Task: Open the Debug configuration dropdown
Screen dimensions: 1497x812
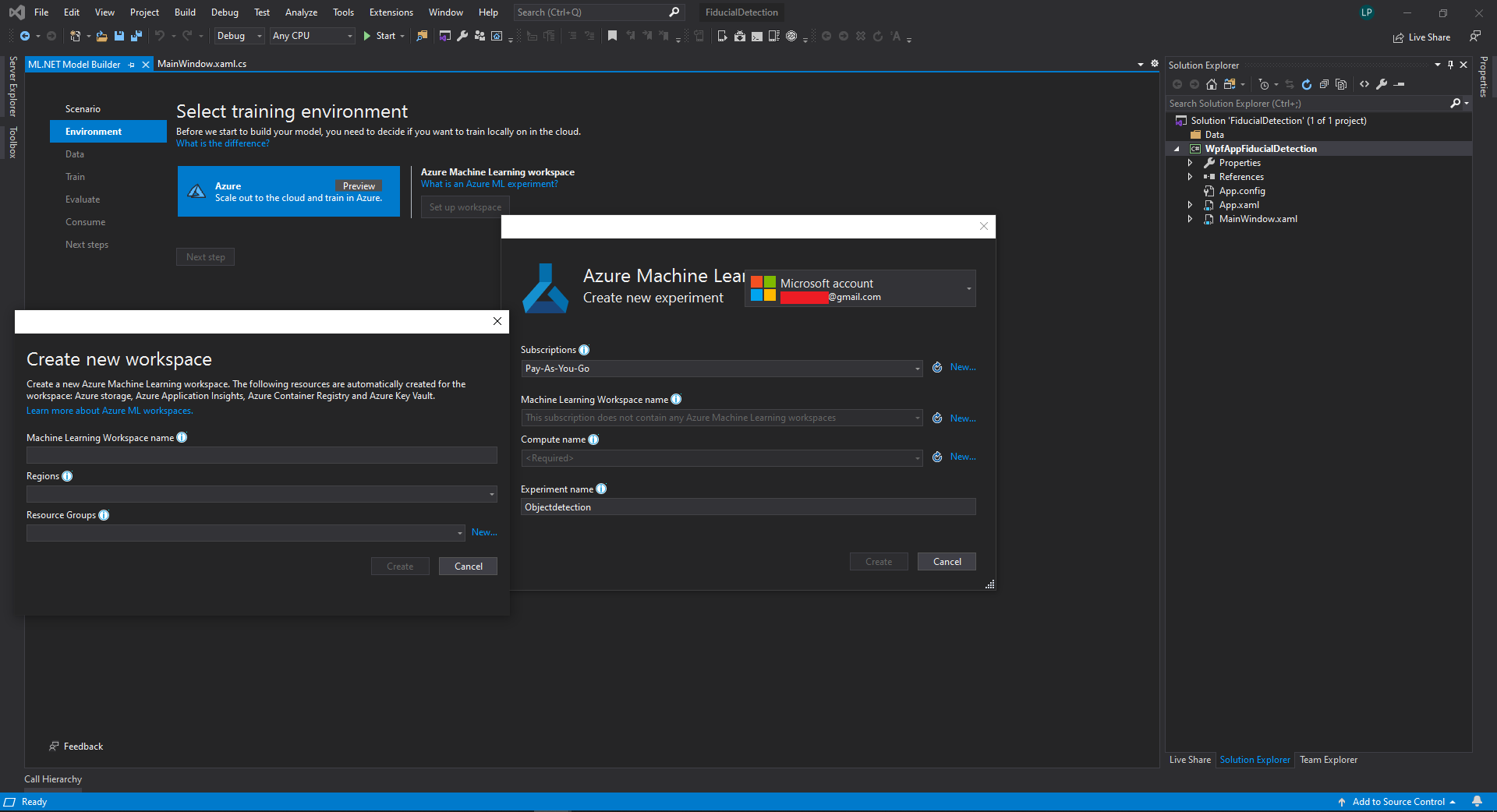Action: click(239, 36)
